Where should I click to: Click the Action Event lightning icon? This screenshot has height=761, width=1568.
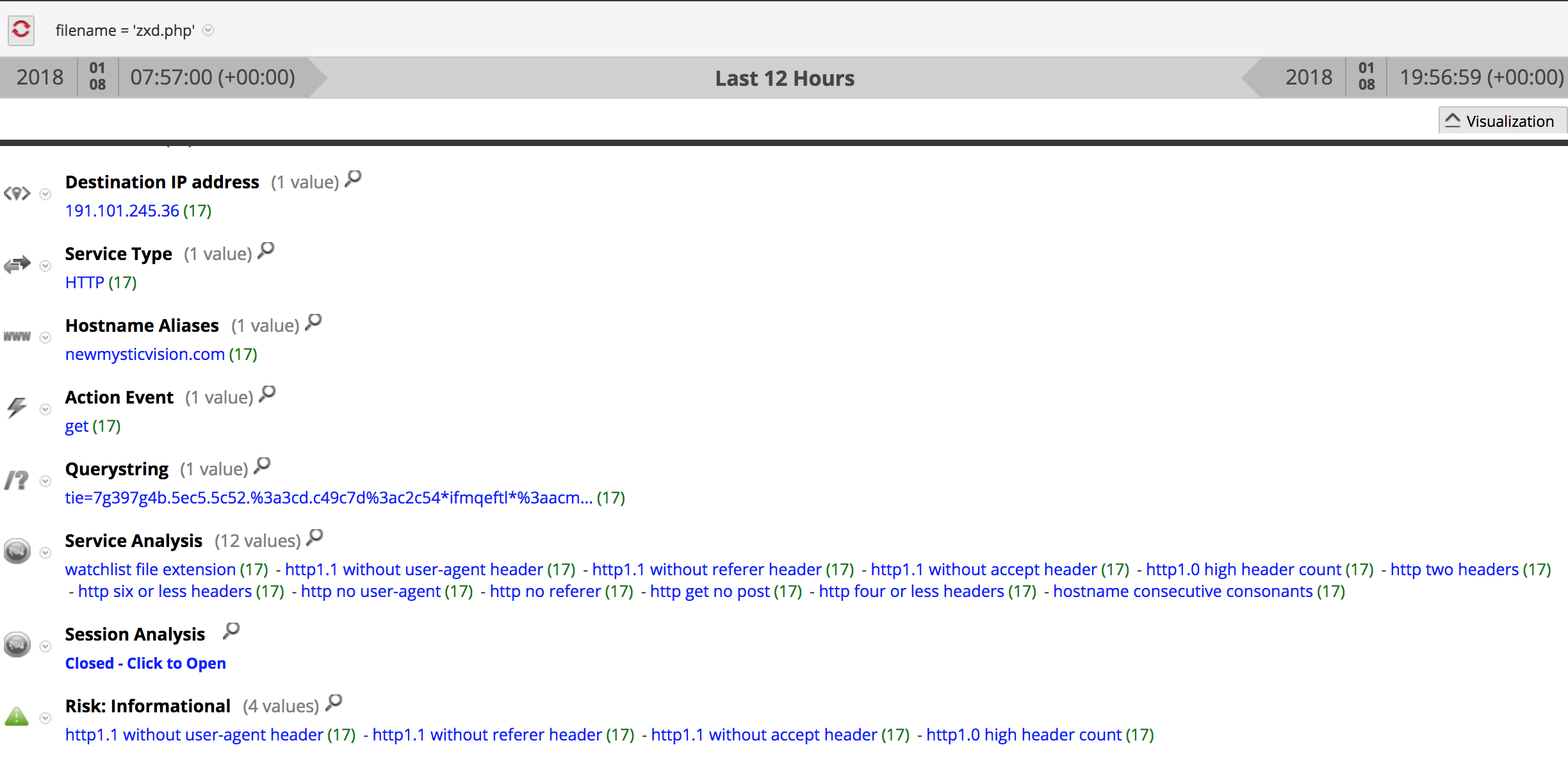[x=16, y=407]
